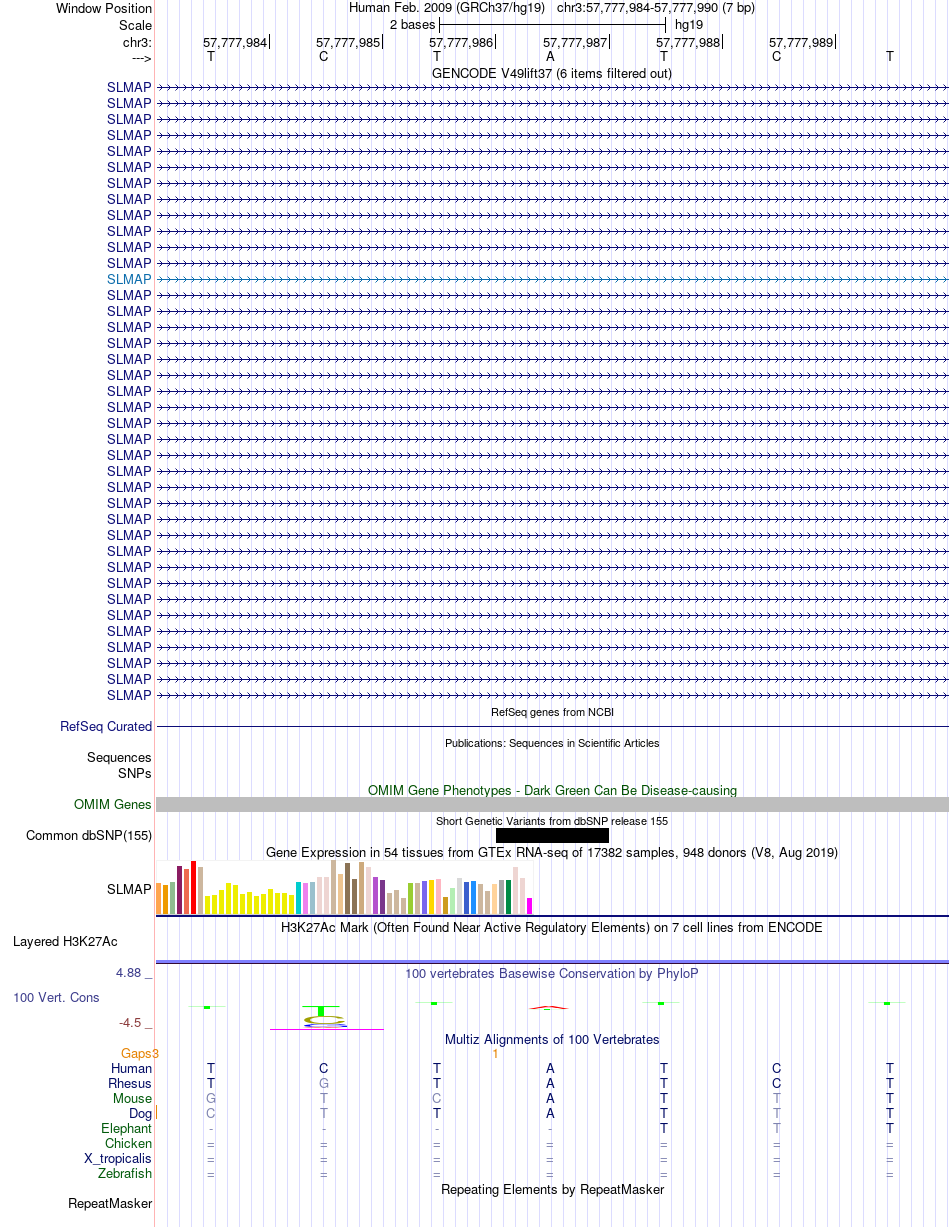This screenshot has height=1227, width=950.
Task: Click the 57,777,989 position tick label
Action: 801,43
